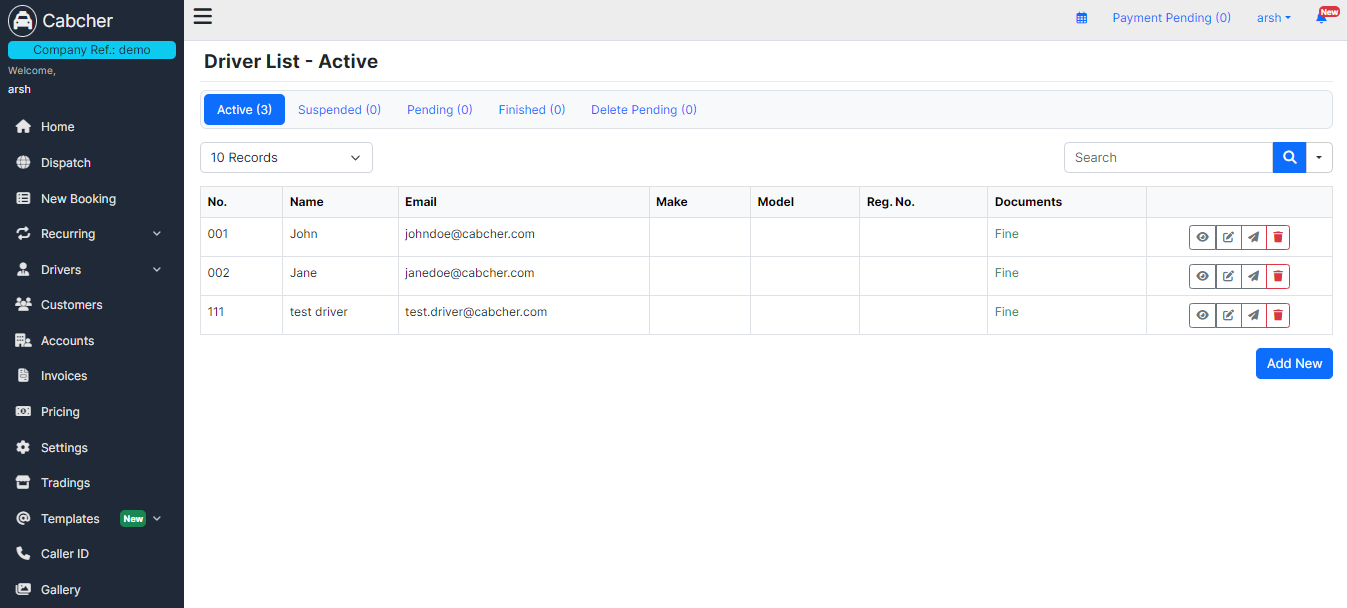Switch to the Delete Pending (0) tab

tap(643, 110)
